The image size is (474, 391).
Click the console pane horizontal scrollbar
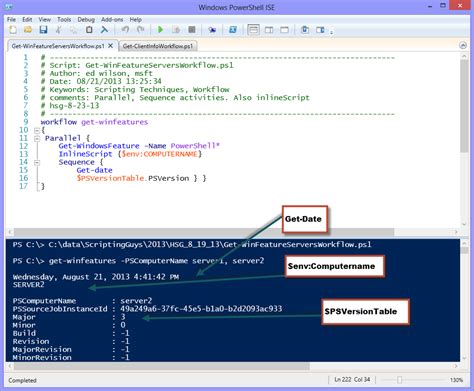[x=161, y=366]
